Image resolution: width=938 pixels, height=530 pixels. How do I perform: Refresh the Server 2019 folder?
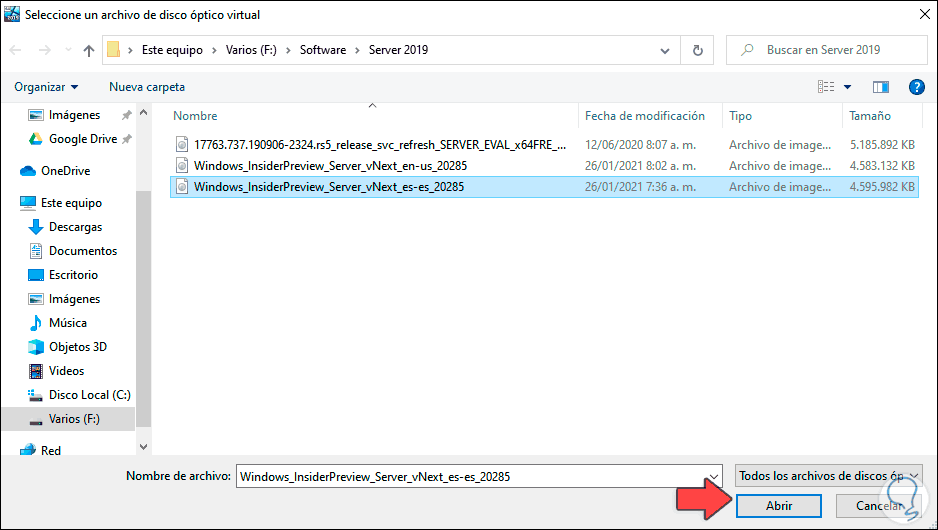(x=698, y=50)
